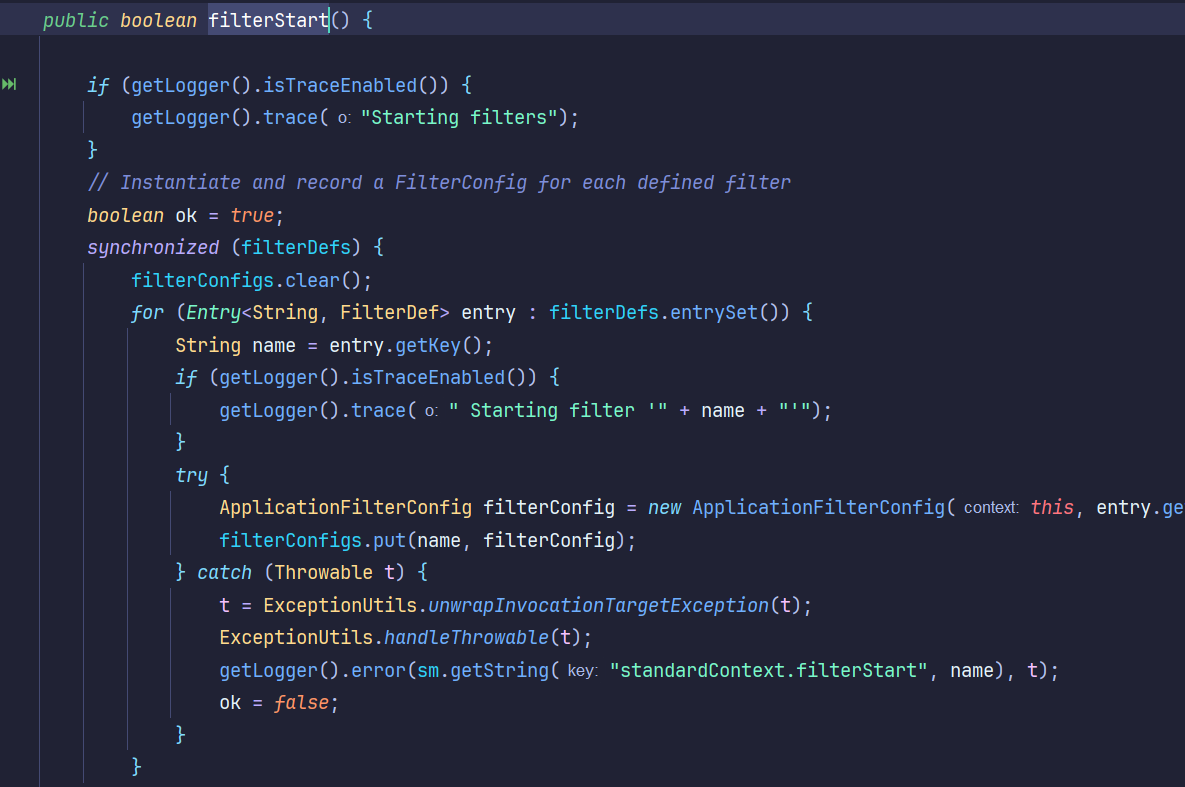Viewport: 1185px width, 787px height.
Task: Click the true literal assigned to ok
Action: click(x=252, y=215)
